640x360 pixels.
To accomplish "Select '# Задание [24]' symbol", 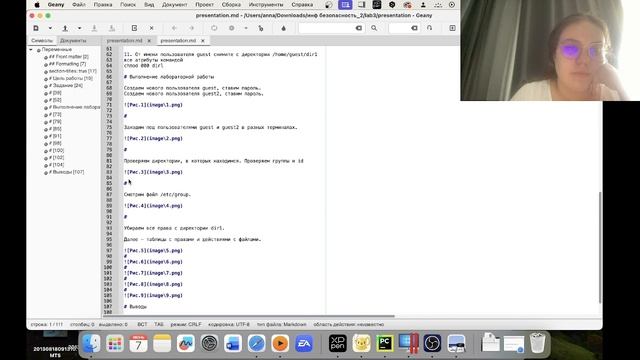I will pyautogui.click(x=66, y=86).
